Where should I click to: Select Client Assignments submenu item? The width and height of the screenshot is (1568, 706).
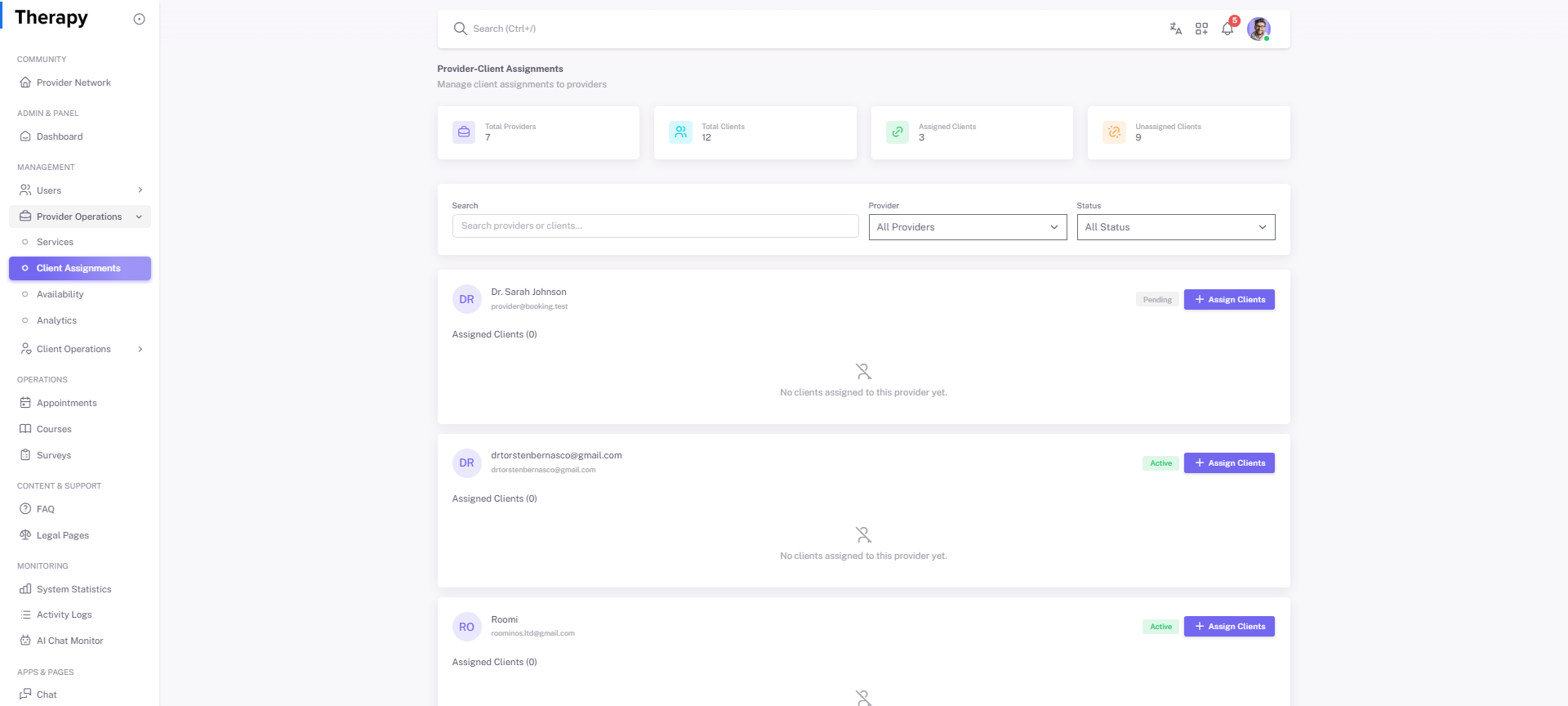coord(80,268)
